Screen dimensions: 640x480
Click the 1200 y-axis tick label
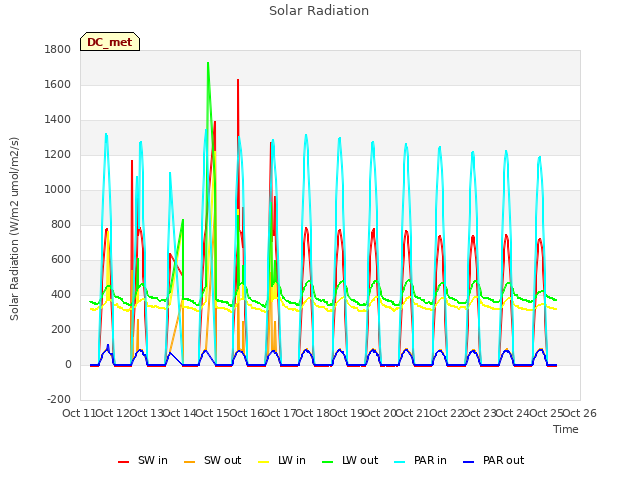coord(58,155)
